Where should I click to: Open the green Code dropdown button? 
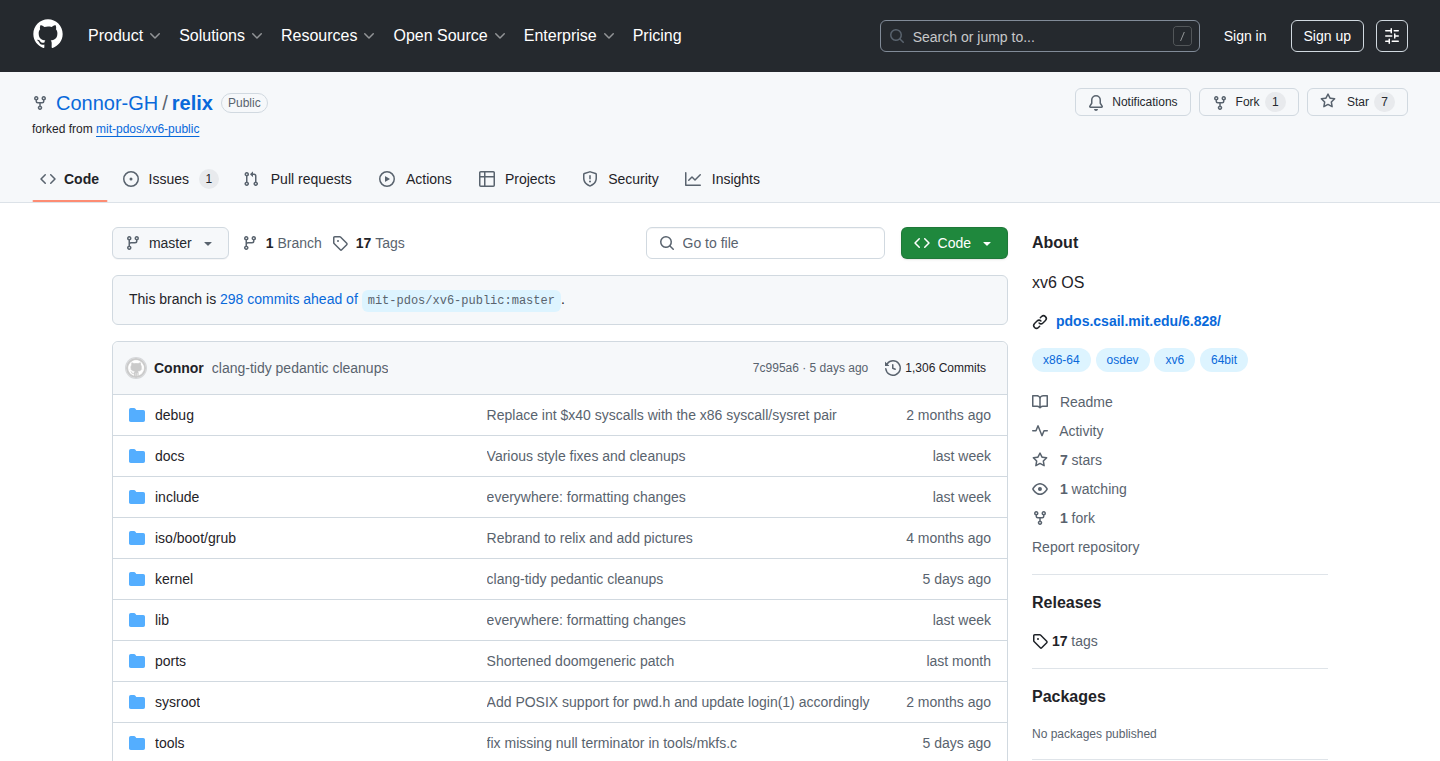954,243
